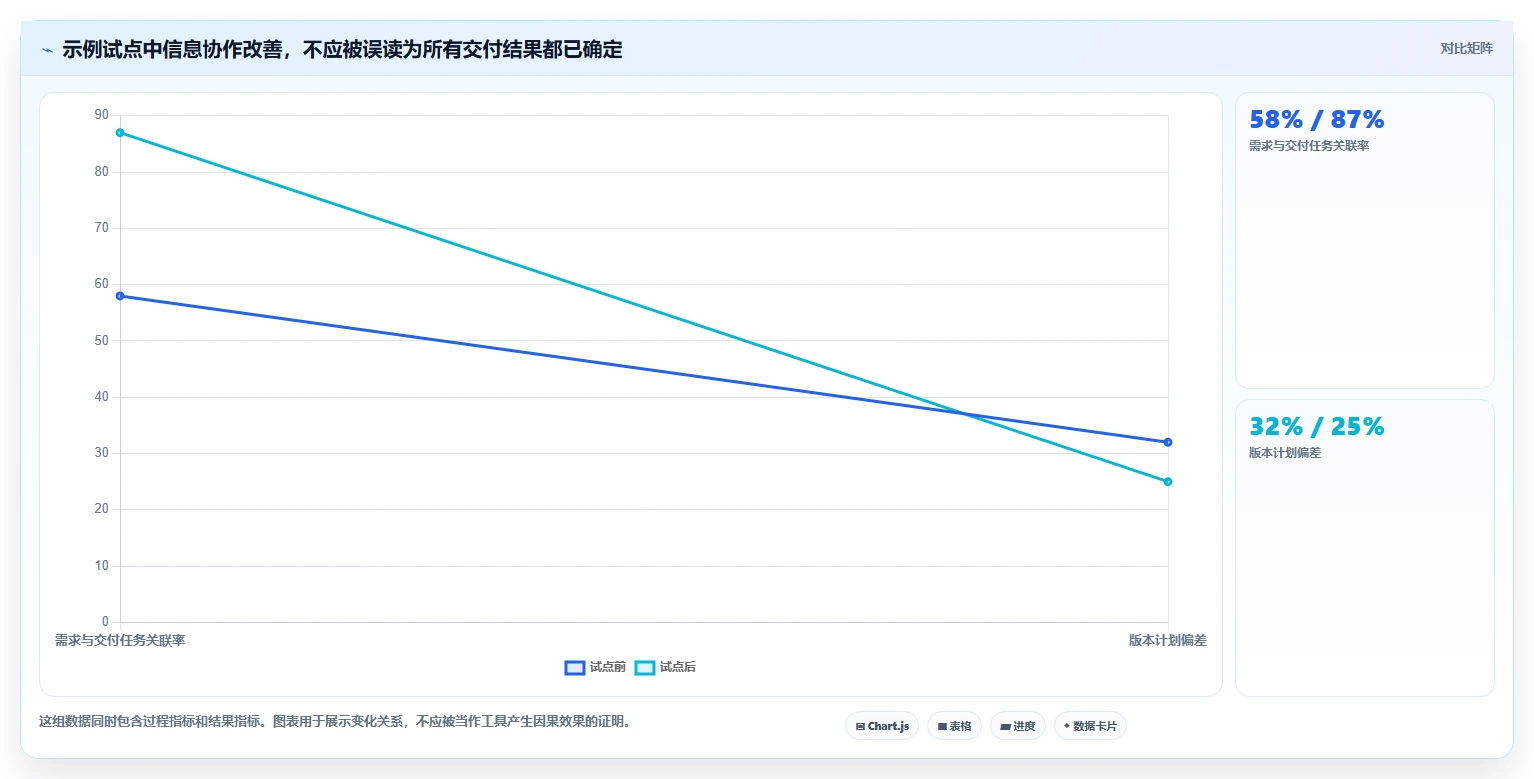This screenshot has width=1534, height=779.
Task: Click the 对比矩阵 label
Action: pos(1466,48)
